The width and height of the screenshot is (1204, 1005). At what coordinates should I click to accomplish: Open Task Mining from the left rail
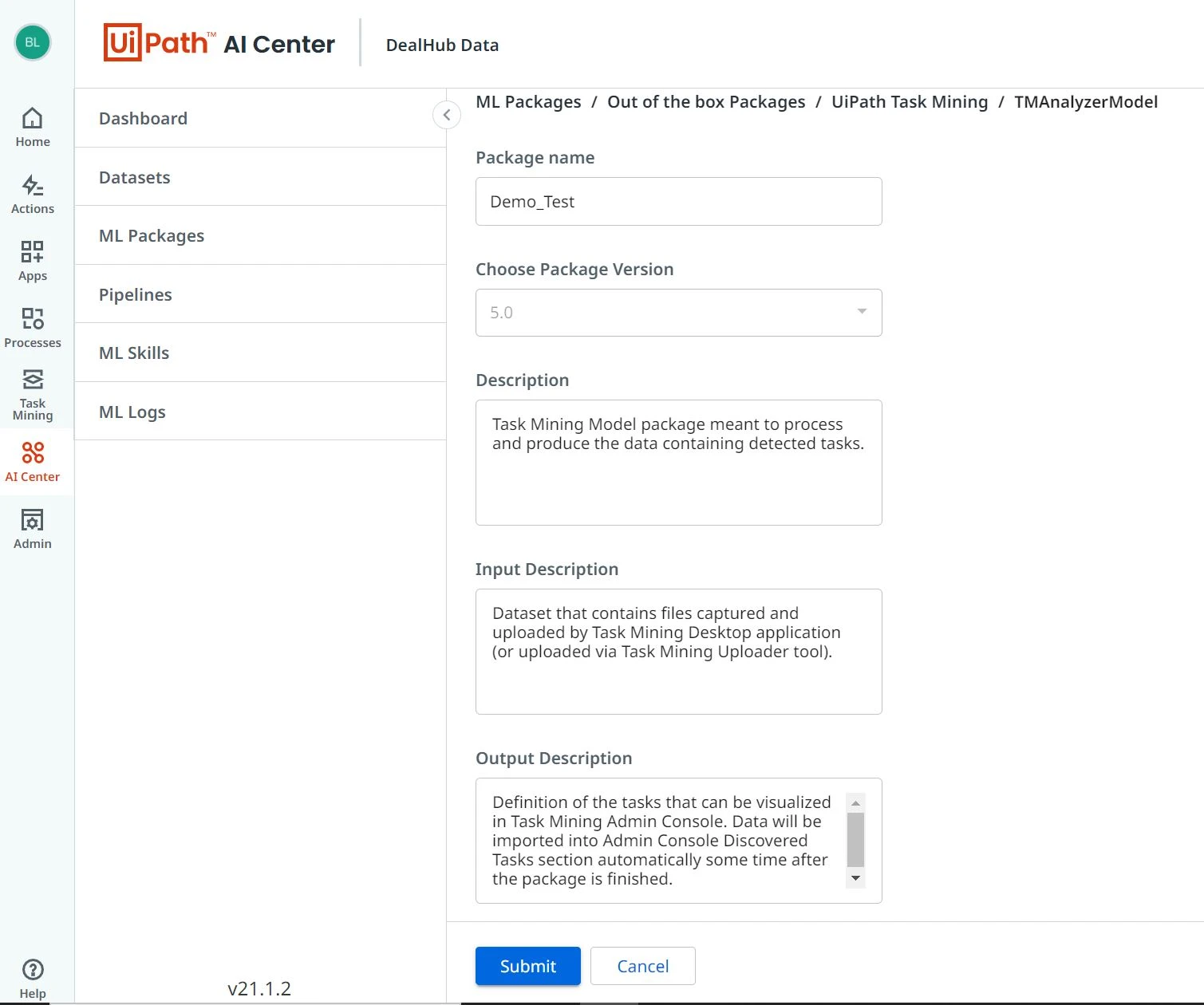[33, 396]
